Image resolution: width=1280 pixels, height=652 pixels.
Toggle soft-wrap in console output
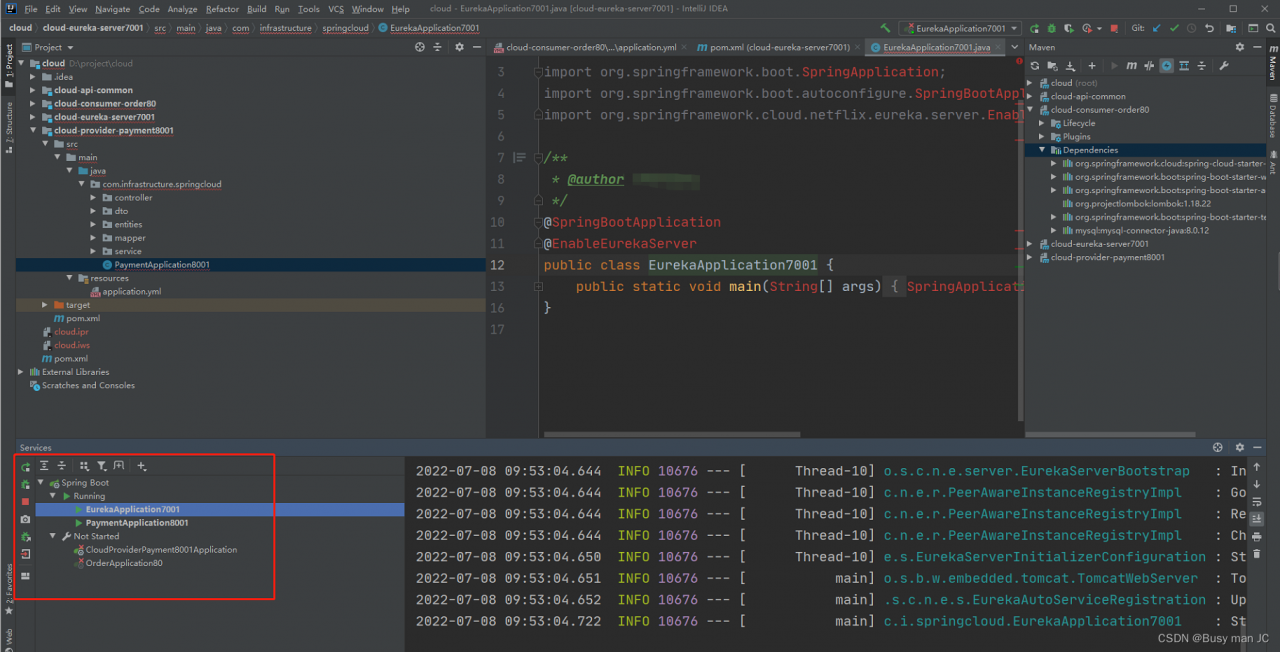[x=1257, y=501]
